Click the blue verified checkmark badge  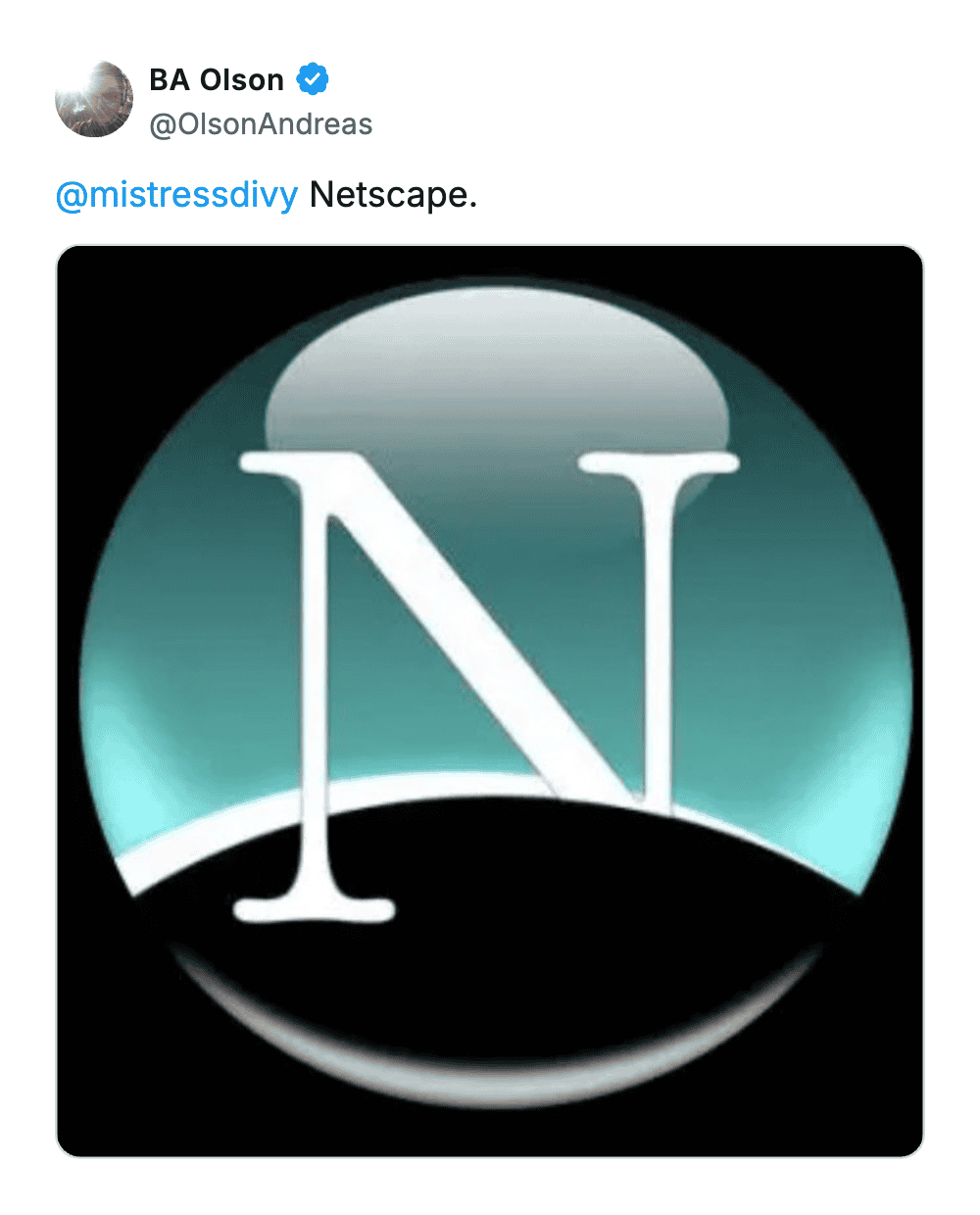(x=313, y=79)
